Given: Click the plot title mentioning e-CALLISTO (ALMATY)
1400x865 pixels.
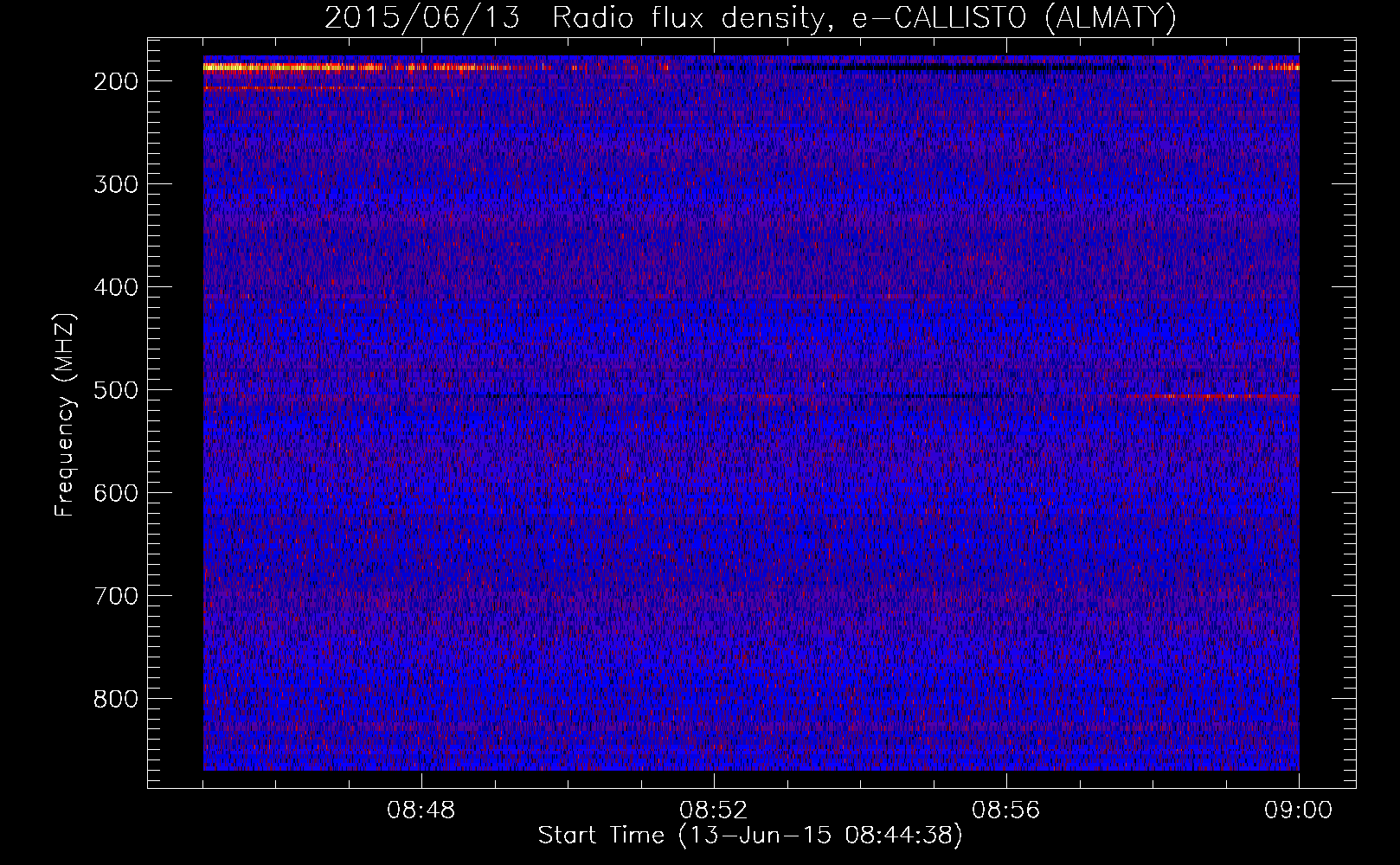Looking at the screenshot, I should [x=750, y=17].
